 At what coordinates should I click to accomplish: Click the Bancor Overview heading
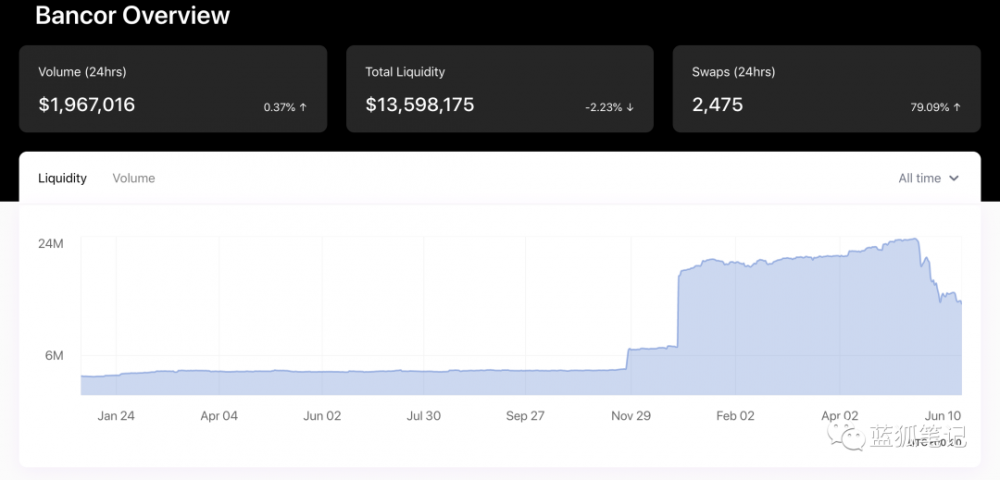point(132,16)
